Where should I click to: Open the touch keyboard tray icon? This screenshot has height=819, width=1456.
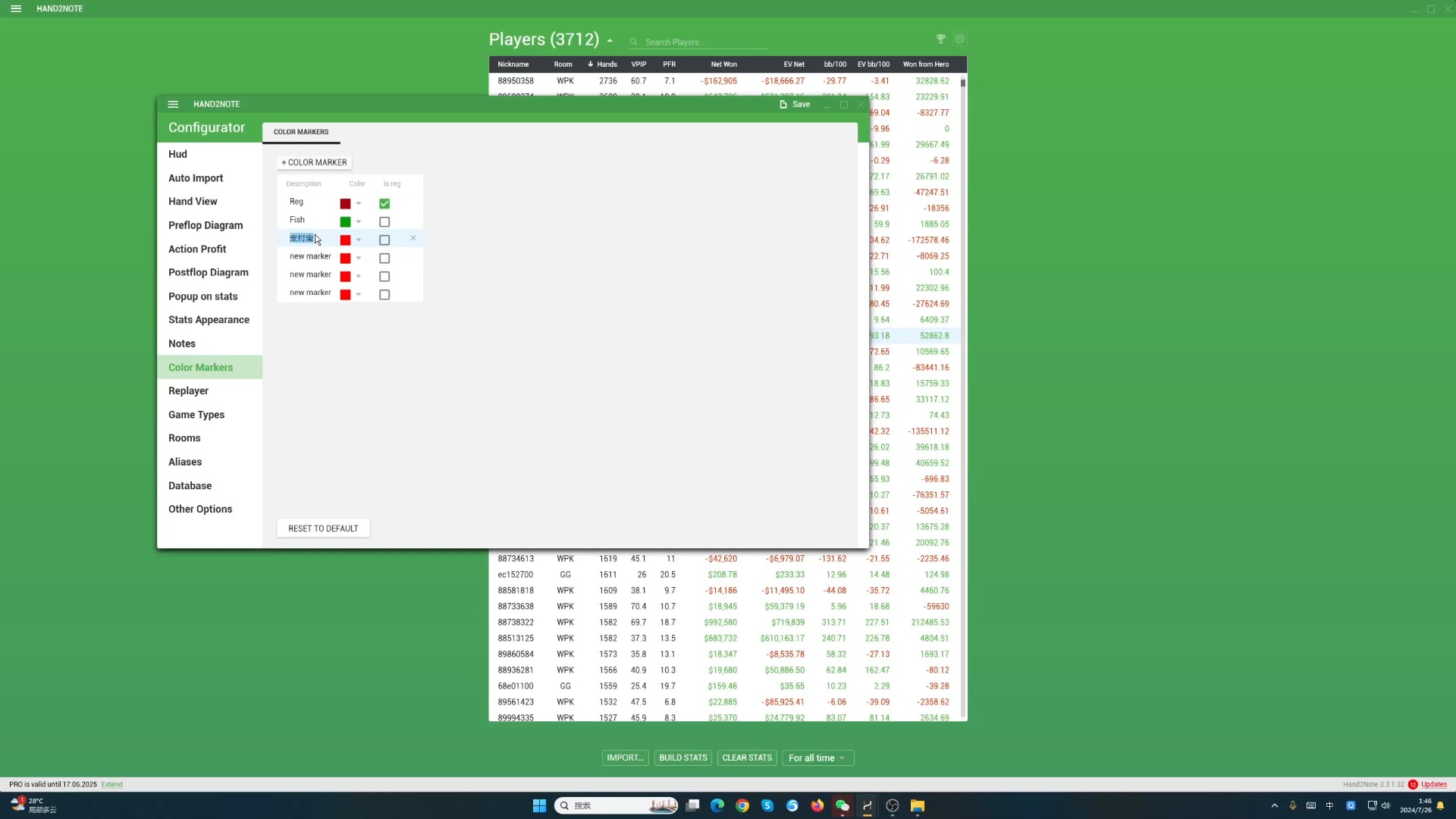click(1311, 805)
